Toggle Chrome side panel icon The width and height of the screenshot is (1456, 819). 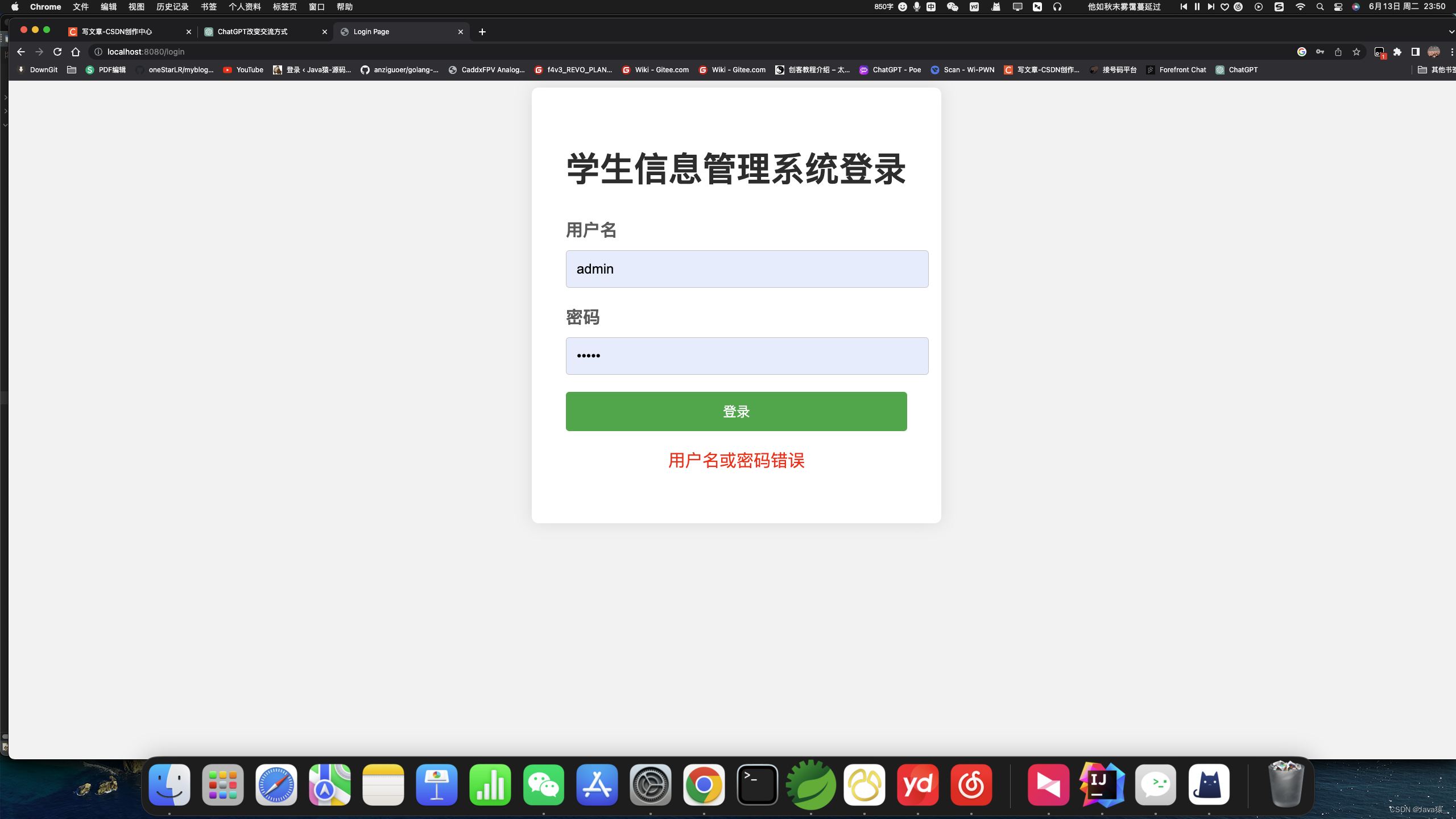coord(1416,52)
